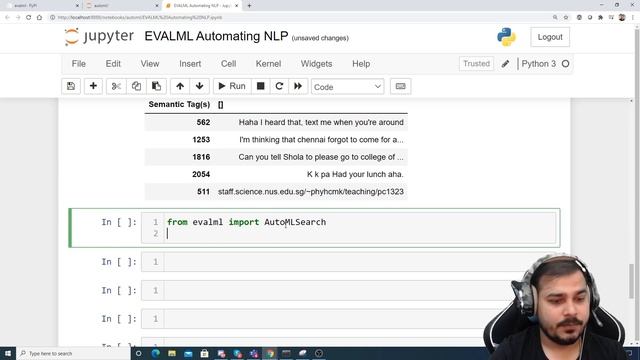This screenshot has width=640, height=360.
Task: Go to the browser home page icon
Action: point(39,18)
